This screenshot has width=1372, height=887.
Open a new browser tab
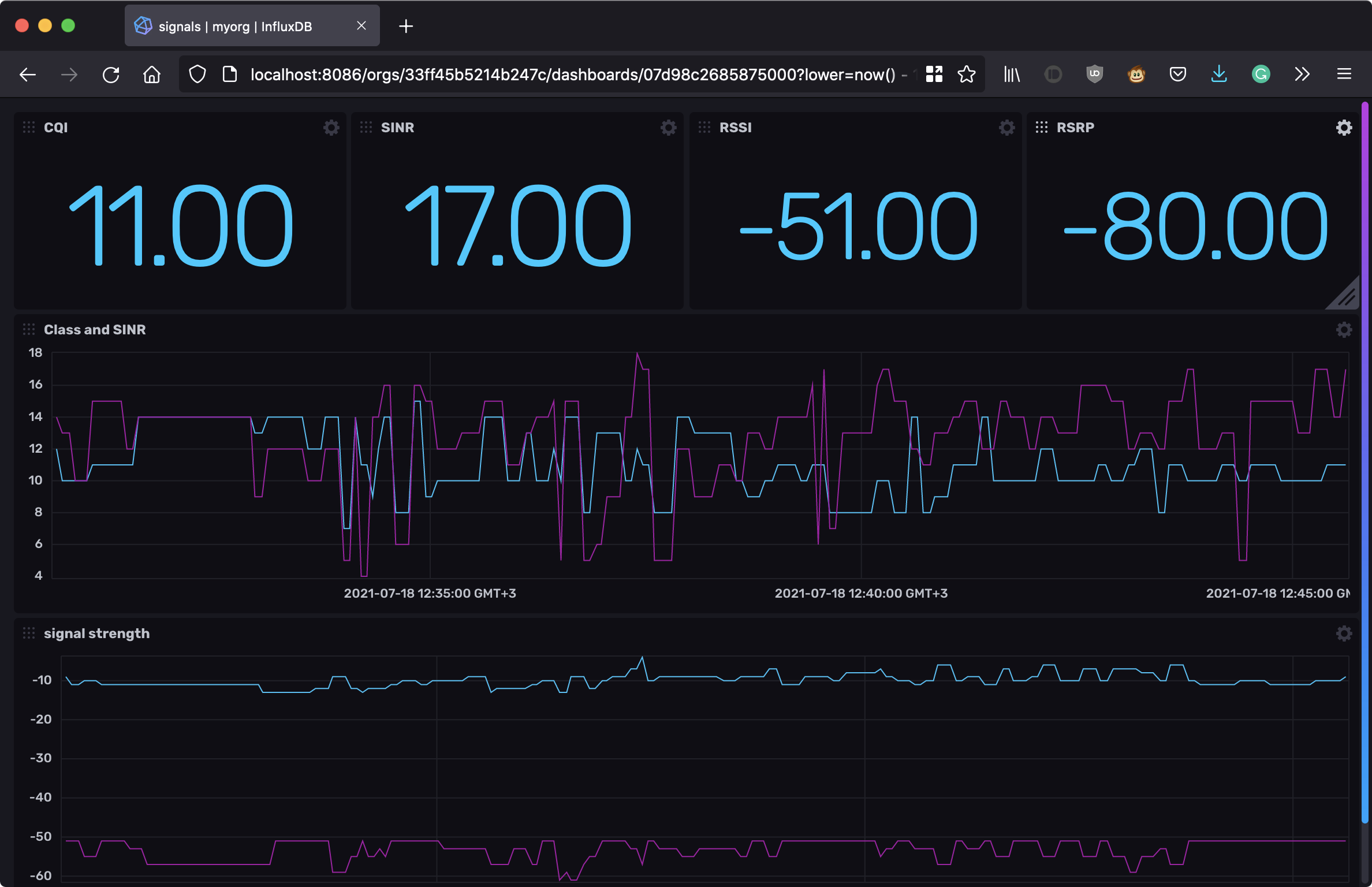pyautogui.click(x=406, y=26)
